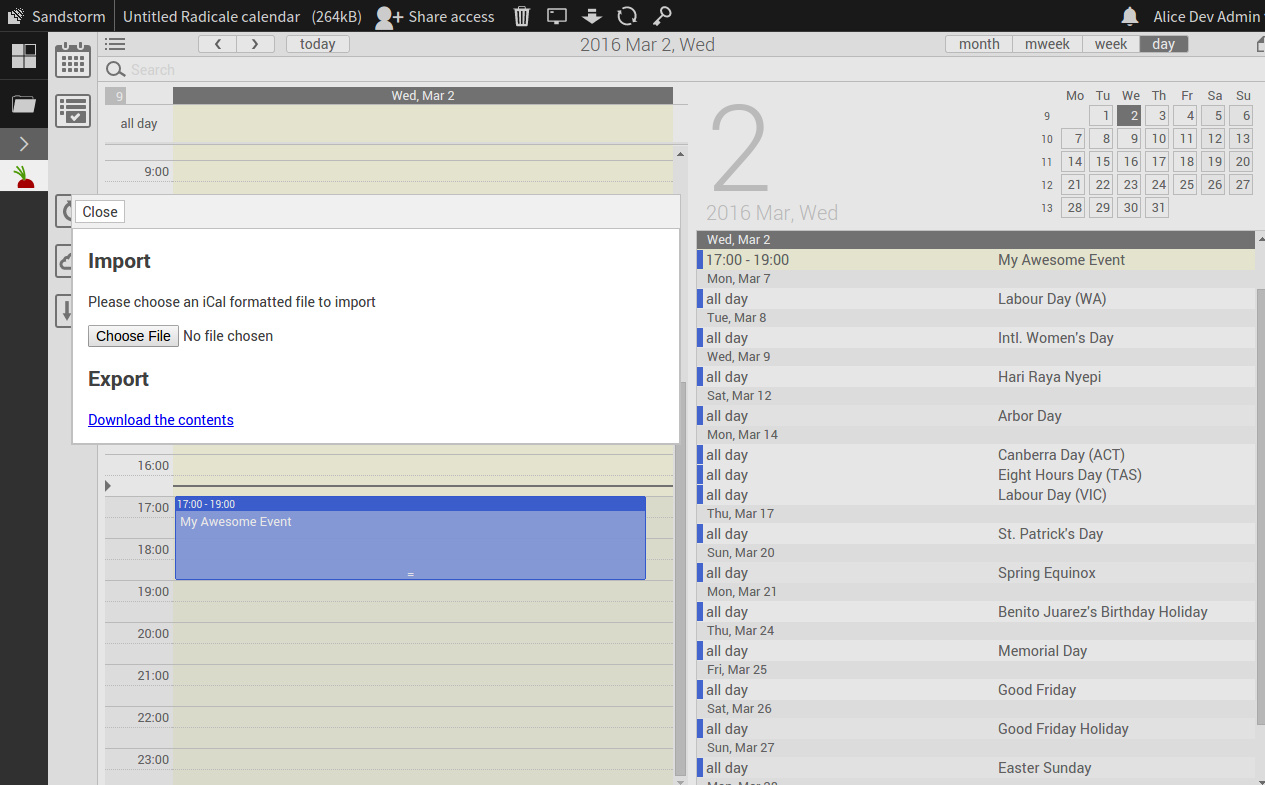Viewport: 1265px width, 785px height.
Task: Click the download backup arrow icon
Action: click(591, 16)
